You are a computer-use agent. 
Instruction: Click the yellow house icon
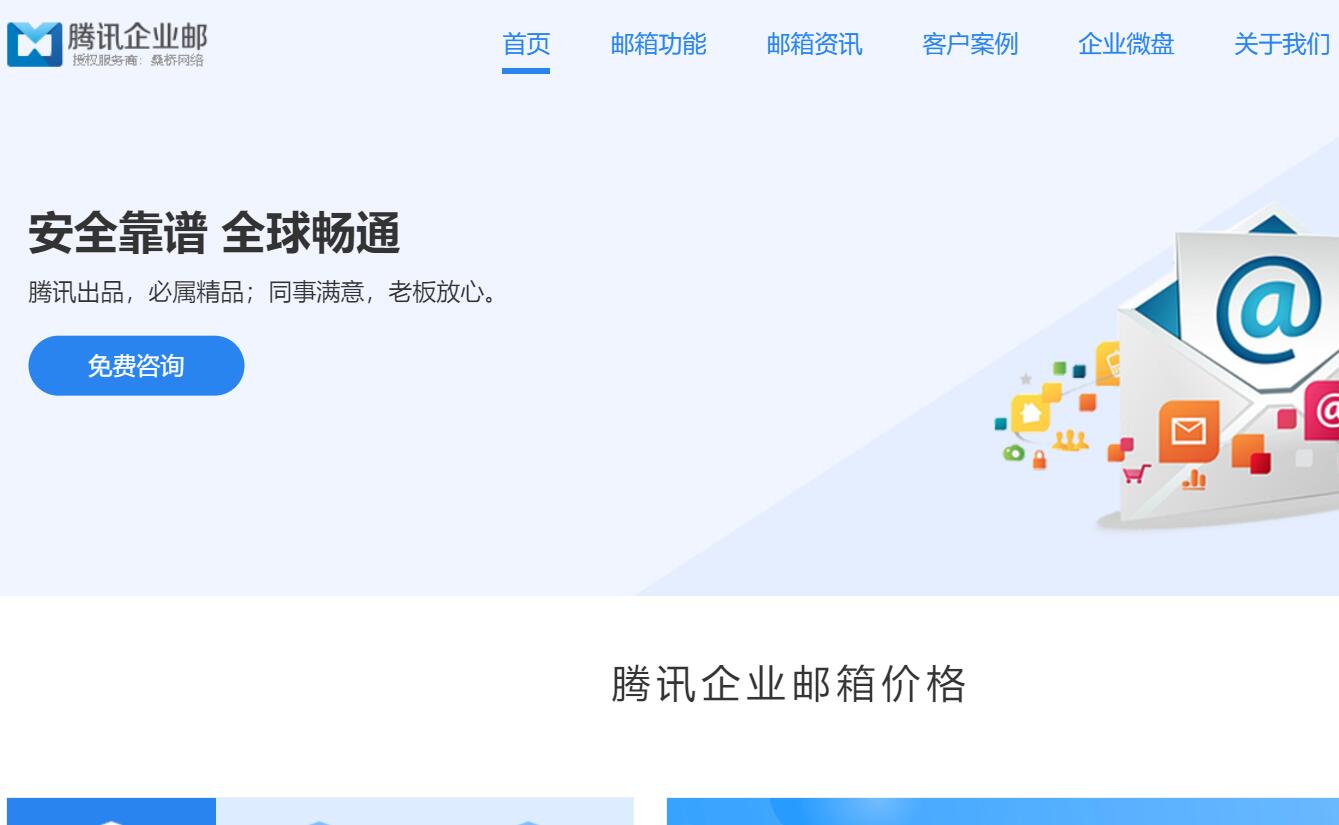pyautogui.click(x=1030, y=414)
